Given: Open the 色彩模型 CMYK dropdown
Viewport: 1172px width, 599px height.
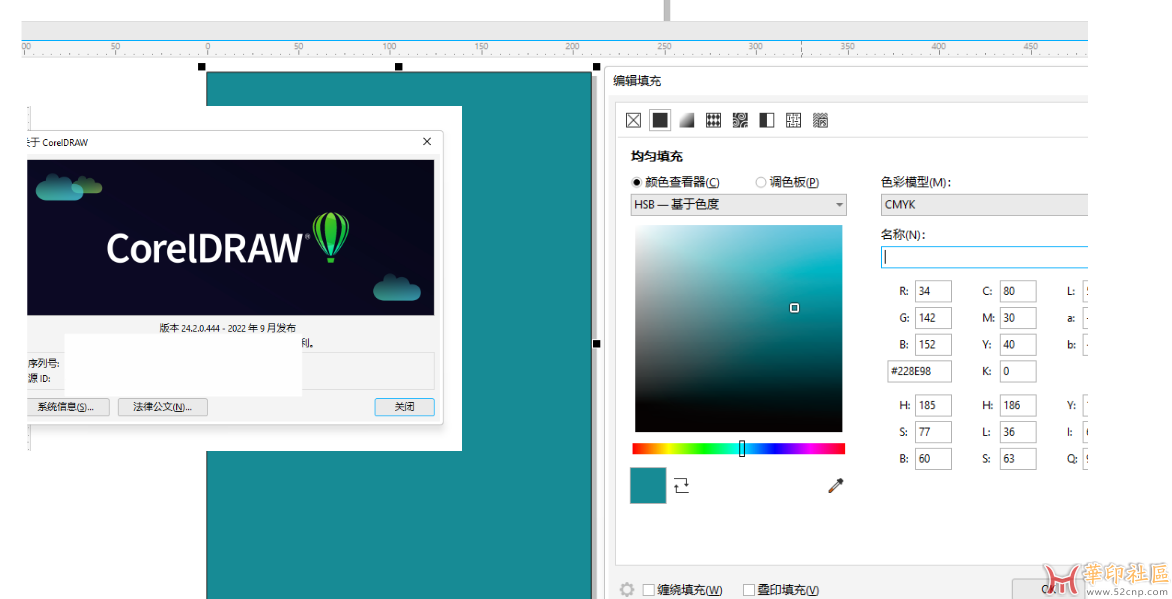Looking at the screenshot, I should (983, 205).
